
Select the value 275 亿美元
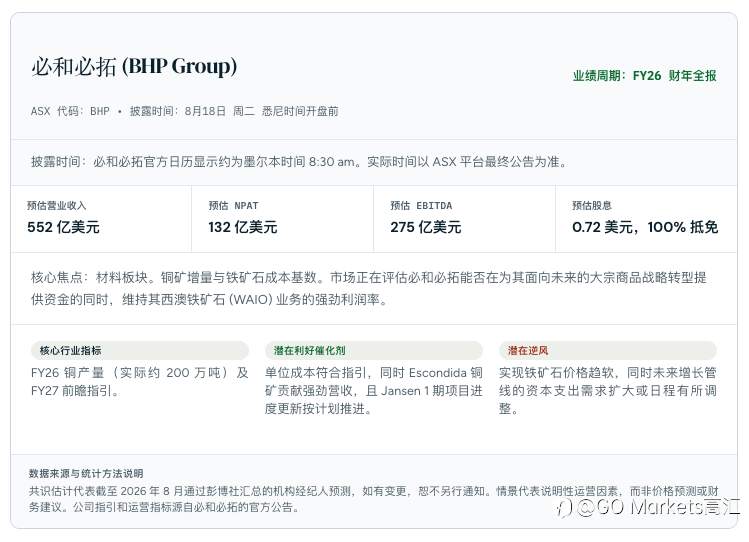click(426, 227)
